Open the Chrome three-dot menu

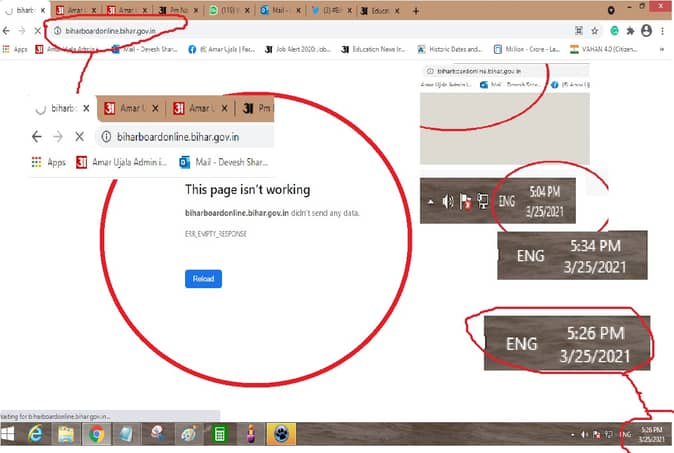665,31
